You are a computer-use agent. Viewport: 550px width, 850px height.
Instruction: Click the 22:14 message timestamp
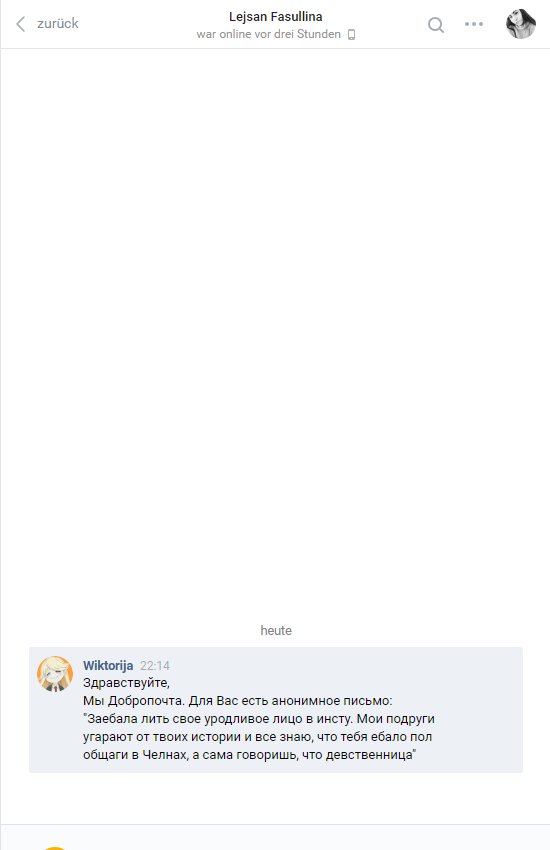click(155, 666)
